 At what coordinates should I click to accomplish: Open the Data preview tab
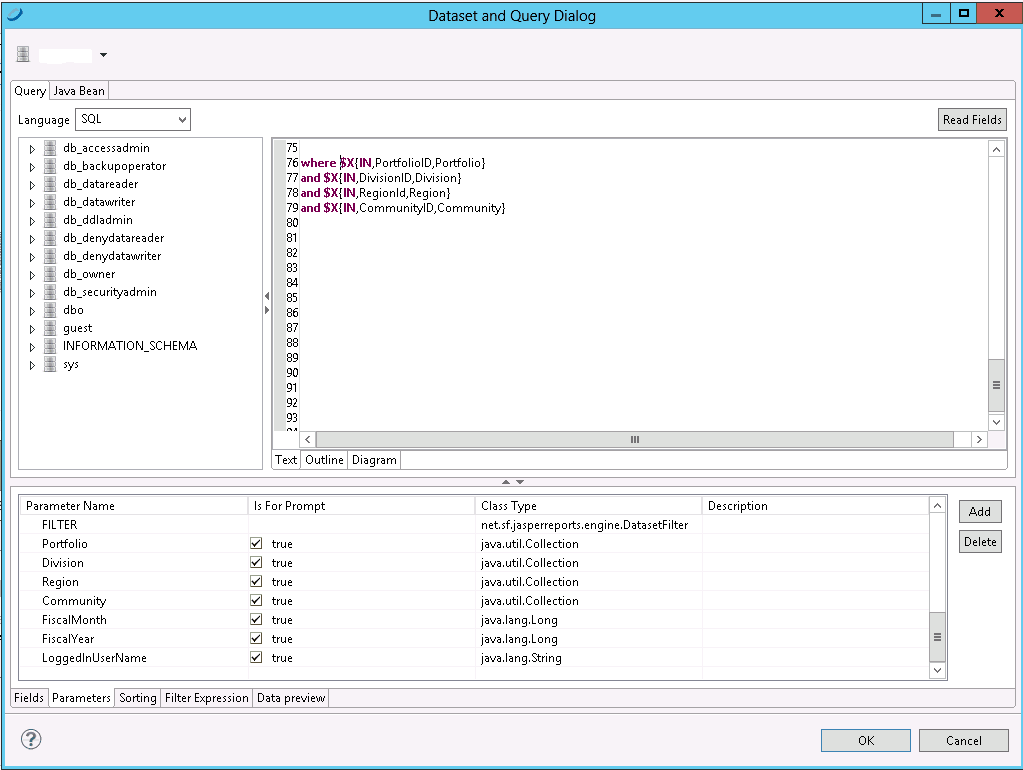pyautogui.click(x=290, y=698)
